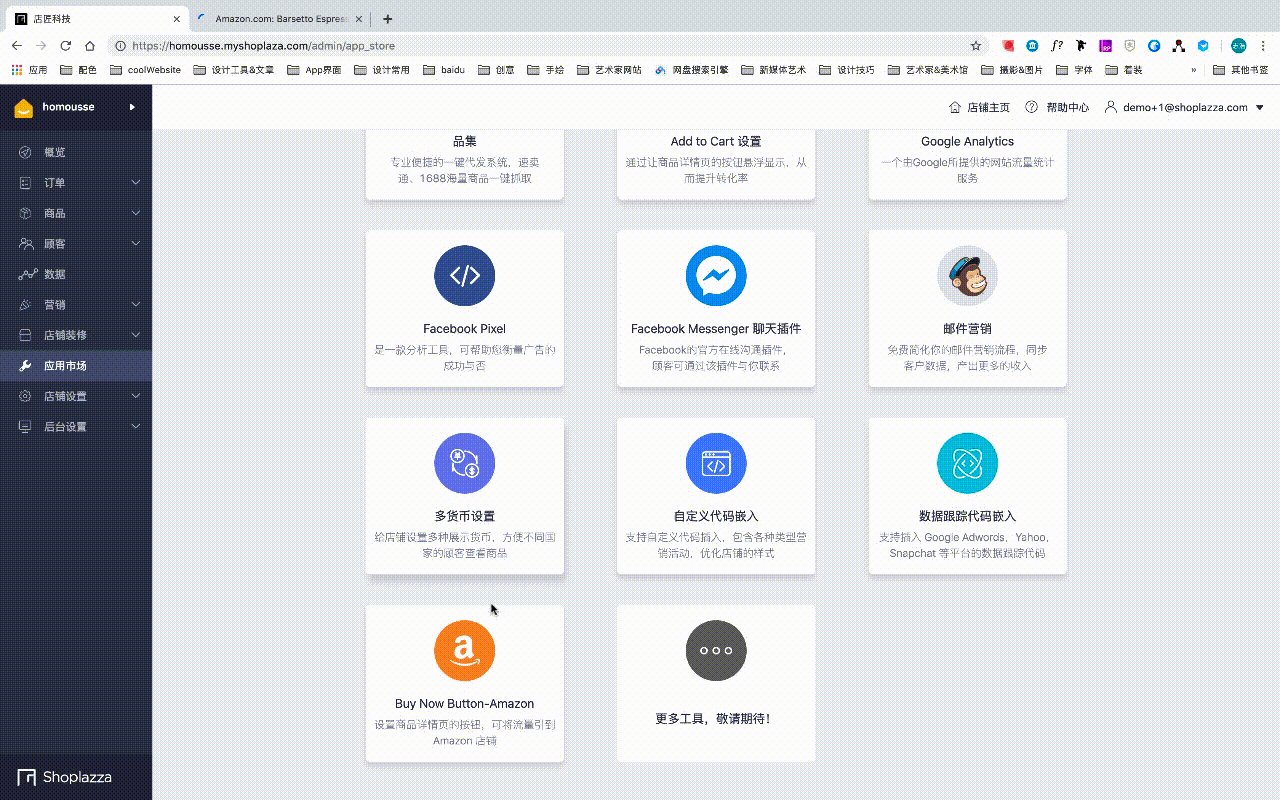Expand store switcher arrow next to homousse
Screen dimensions: 1280x800
pos(132,107)
